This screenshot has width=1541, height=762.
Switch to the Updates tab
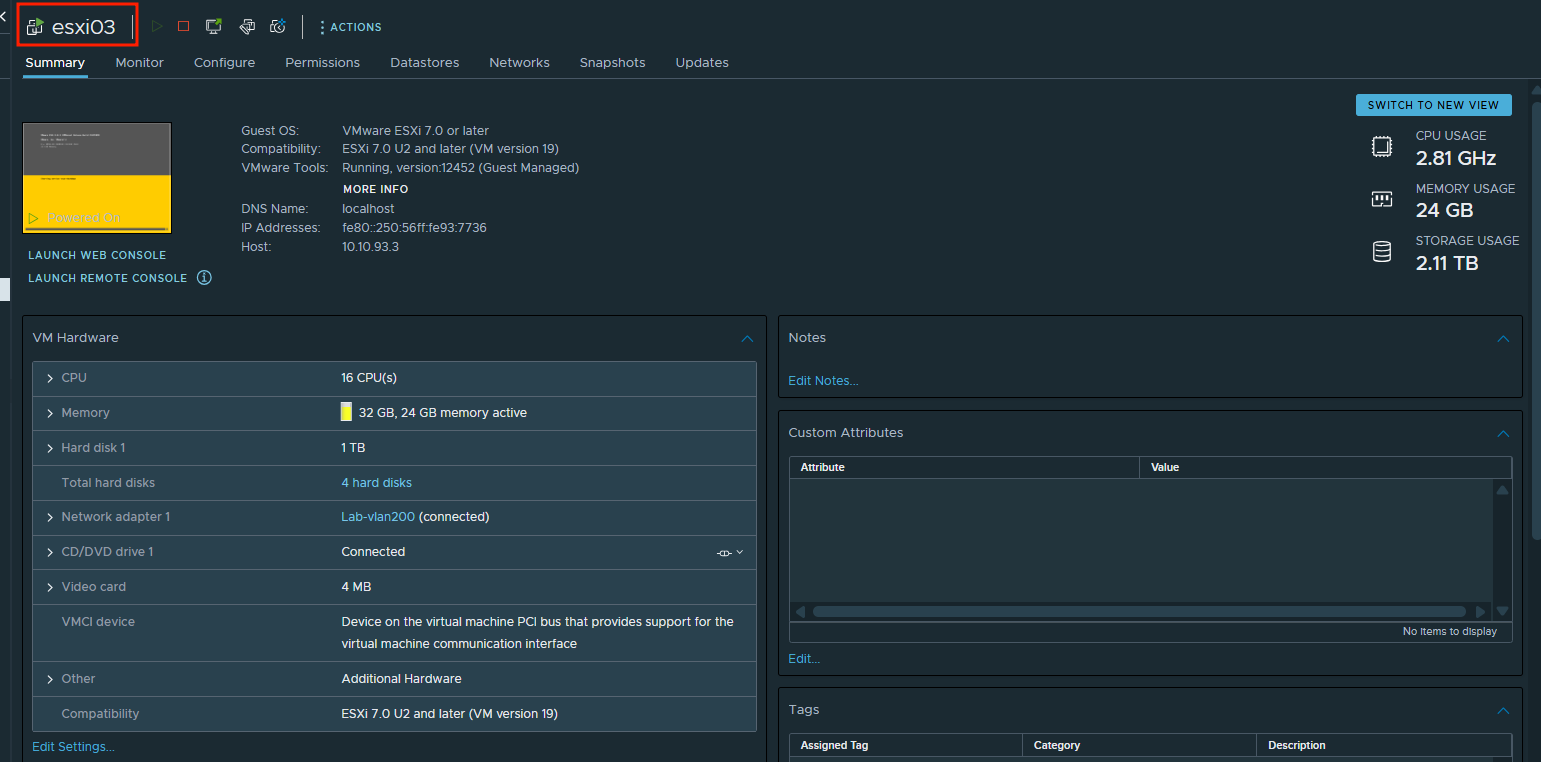point(702,62)
